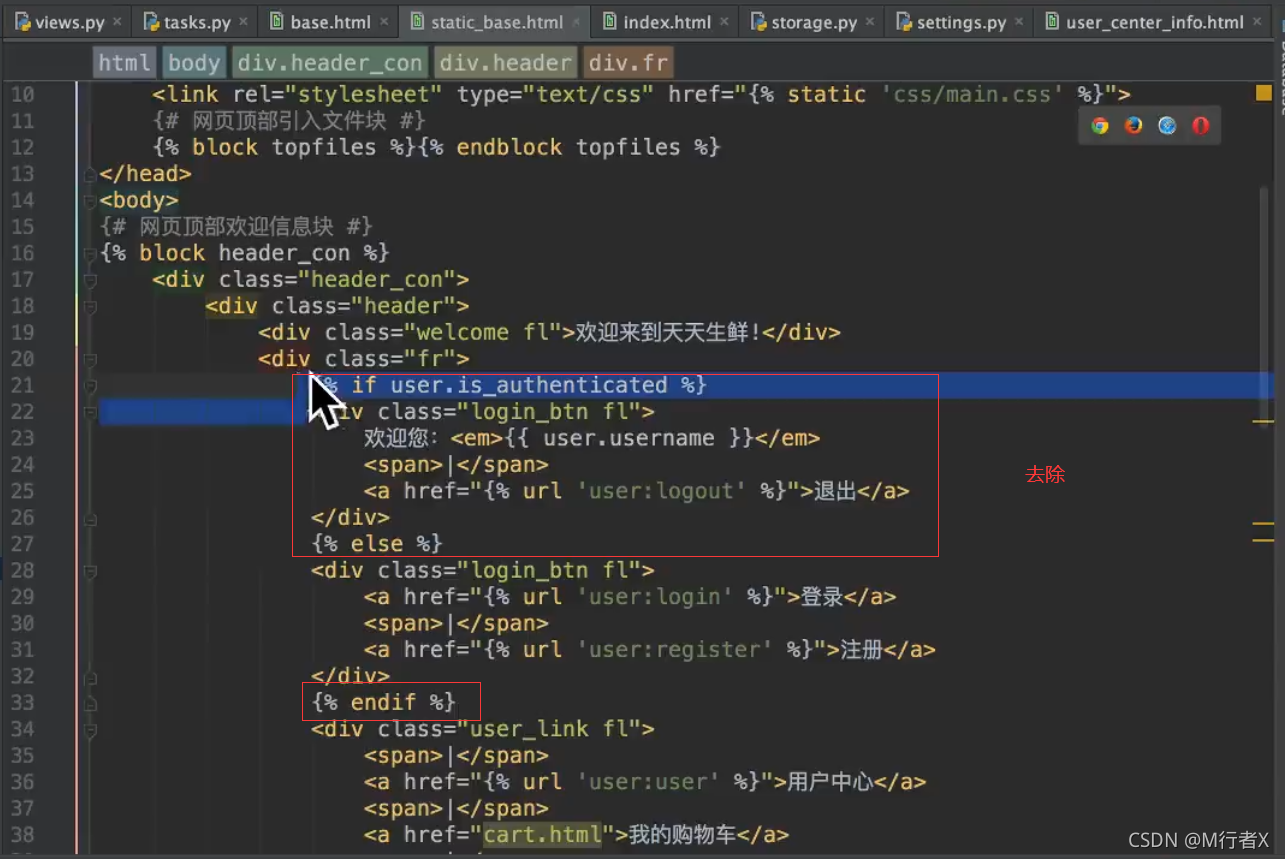Click the 用户中心 link text
Image resolution: width=1285 pixels, height=859 pixels.
click(830, 782)
